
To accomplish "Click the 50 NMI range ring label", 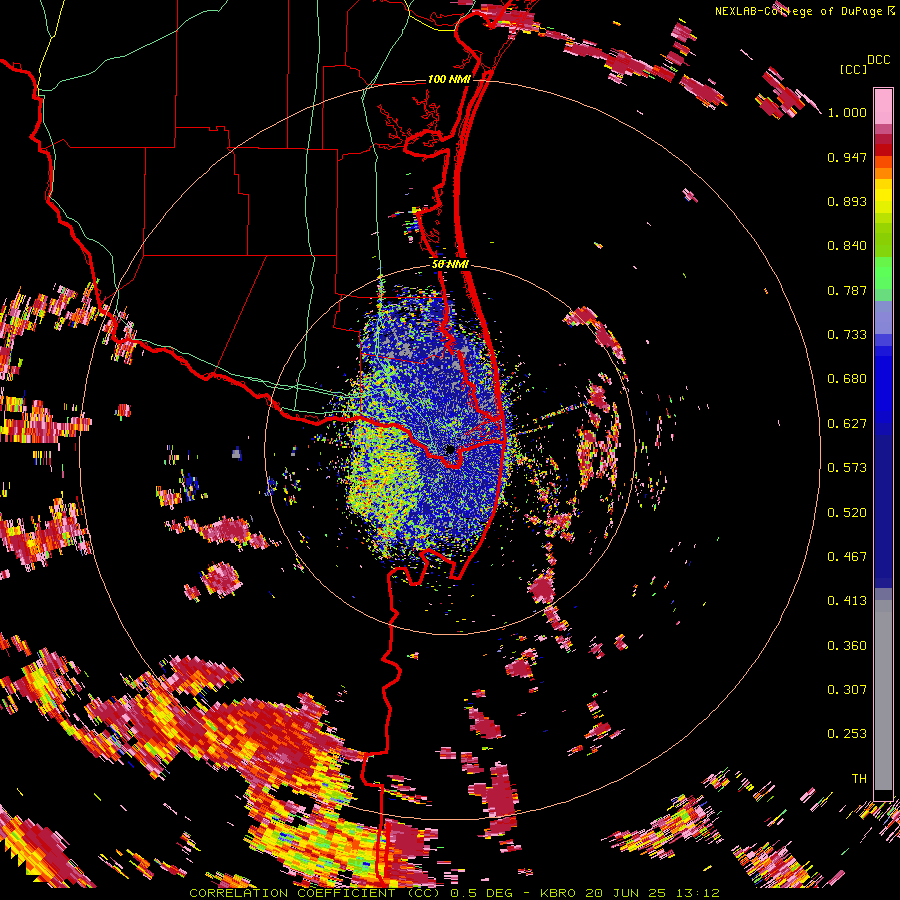I will pyautogui.click(x=450, y=264).
